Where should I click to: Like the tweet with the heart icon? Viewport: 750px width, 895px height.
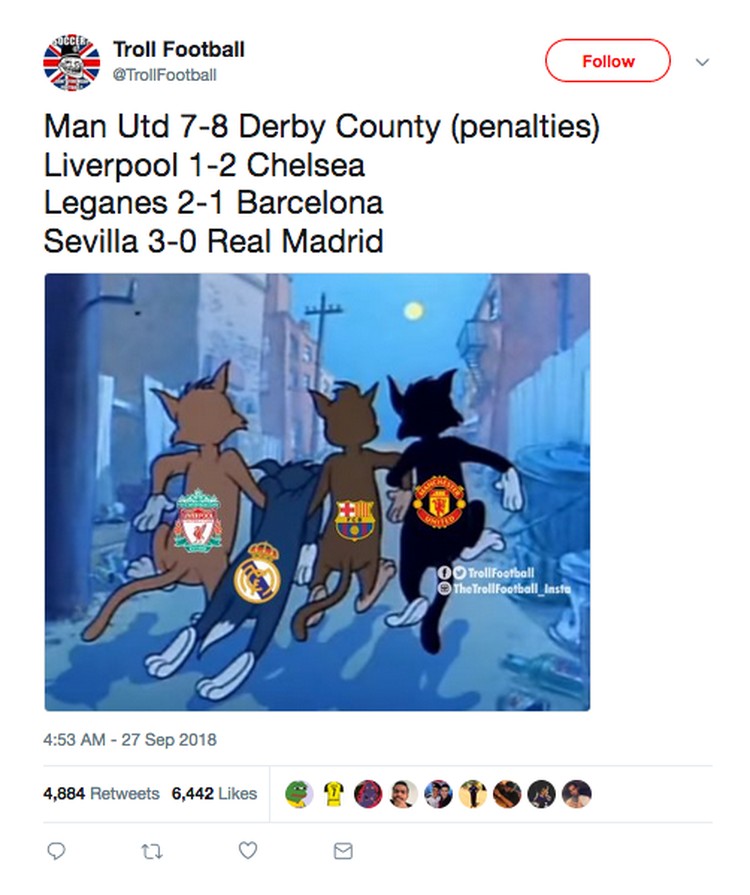pyautogui.click(x=248, y=850)
